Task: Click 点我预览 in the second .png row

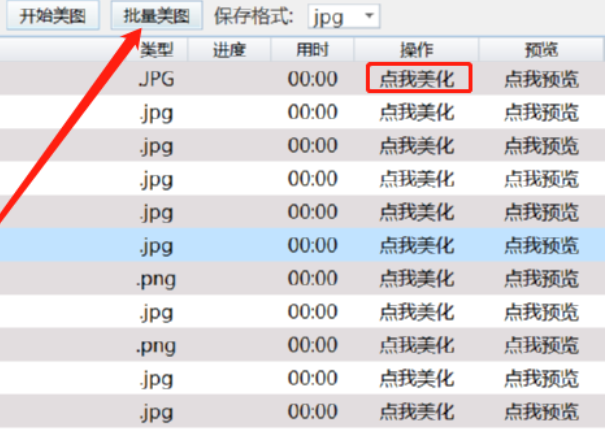Action: (541, 345)
